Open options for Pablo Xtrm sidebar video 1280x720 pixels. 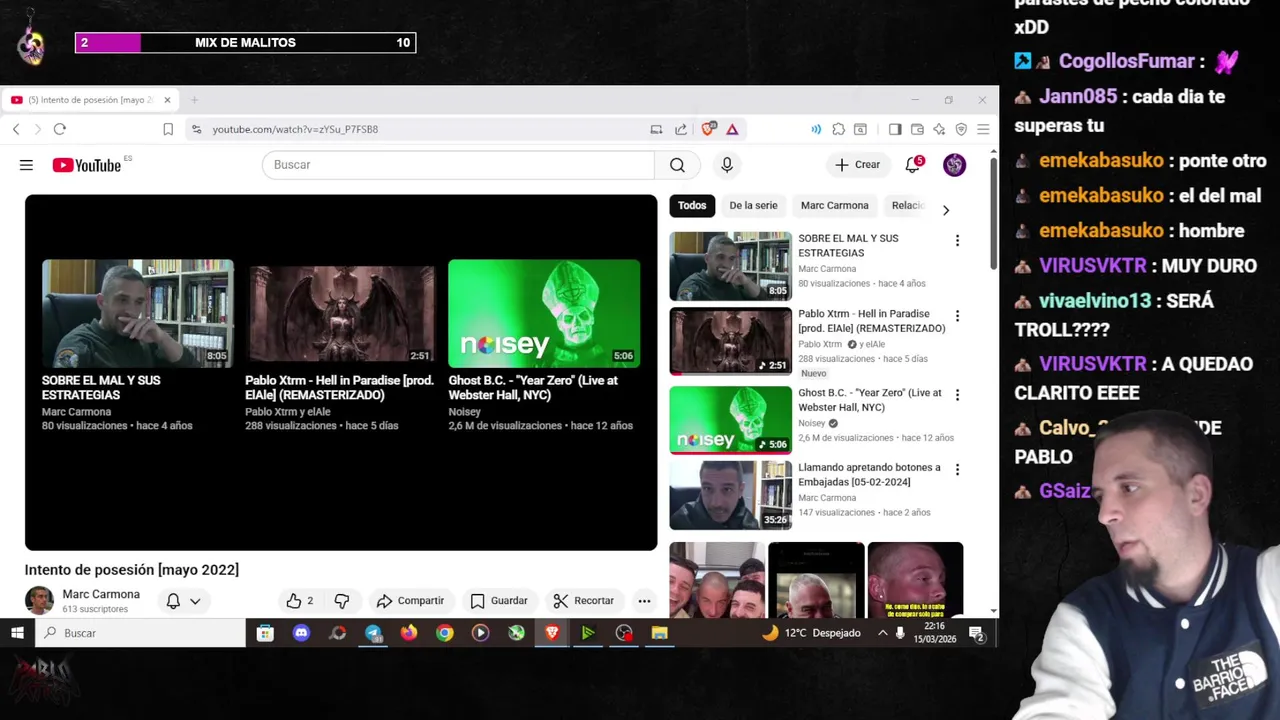[957, 316]
